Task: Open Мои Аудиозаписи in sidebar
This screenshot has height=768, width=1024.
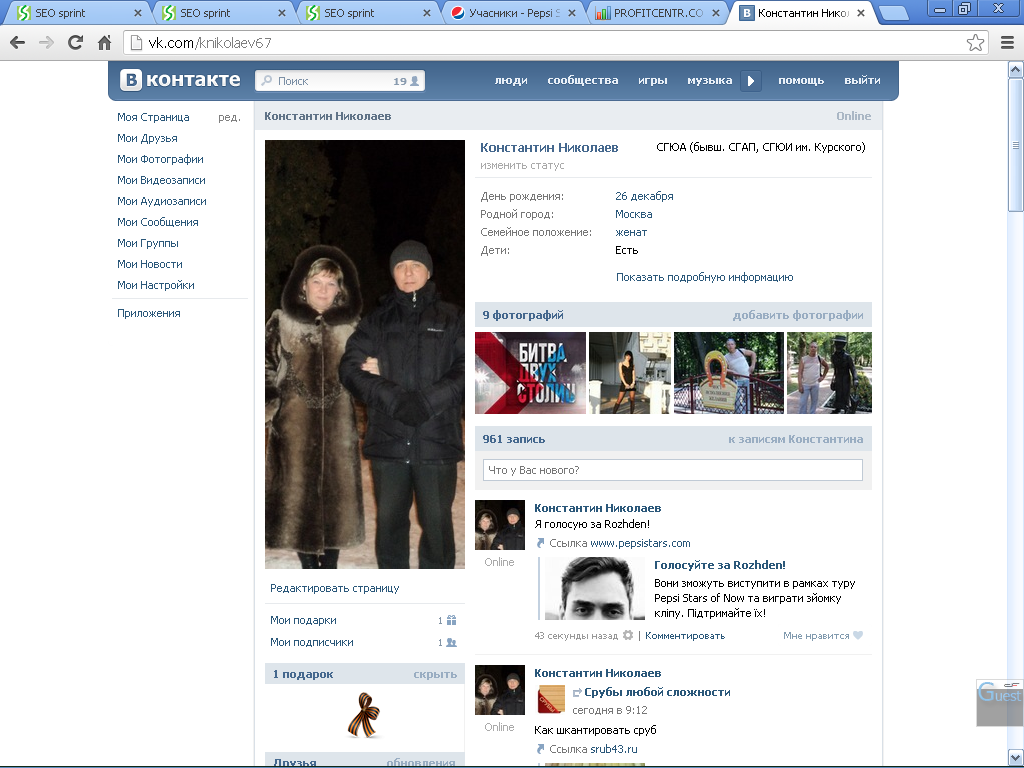Action: point(162,201)
